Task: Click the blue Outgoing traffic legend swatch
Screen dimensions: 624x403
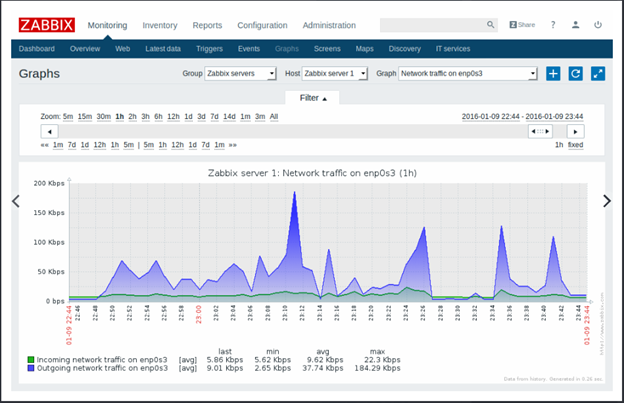Action: point(31,368)
